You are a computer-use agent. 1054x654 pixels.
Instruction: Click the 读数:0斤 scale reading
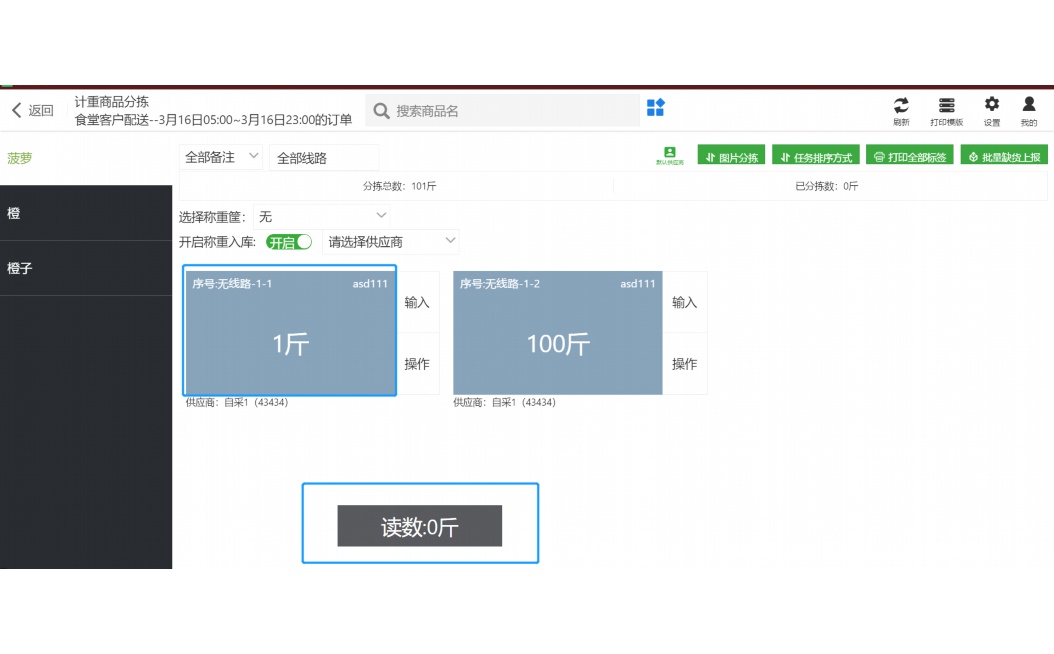pos(419,526)
